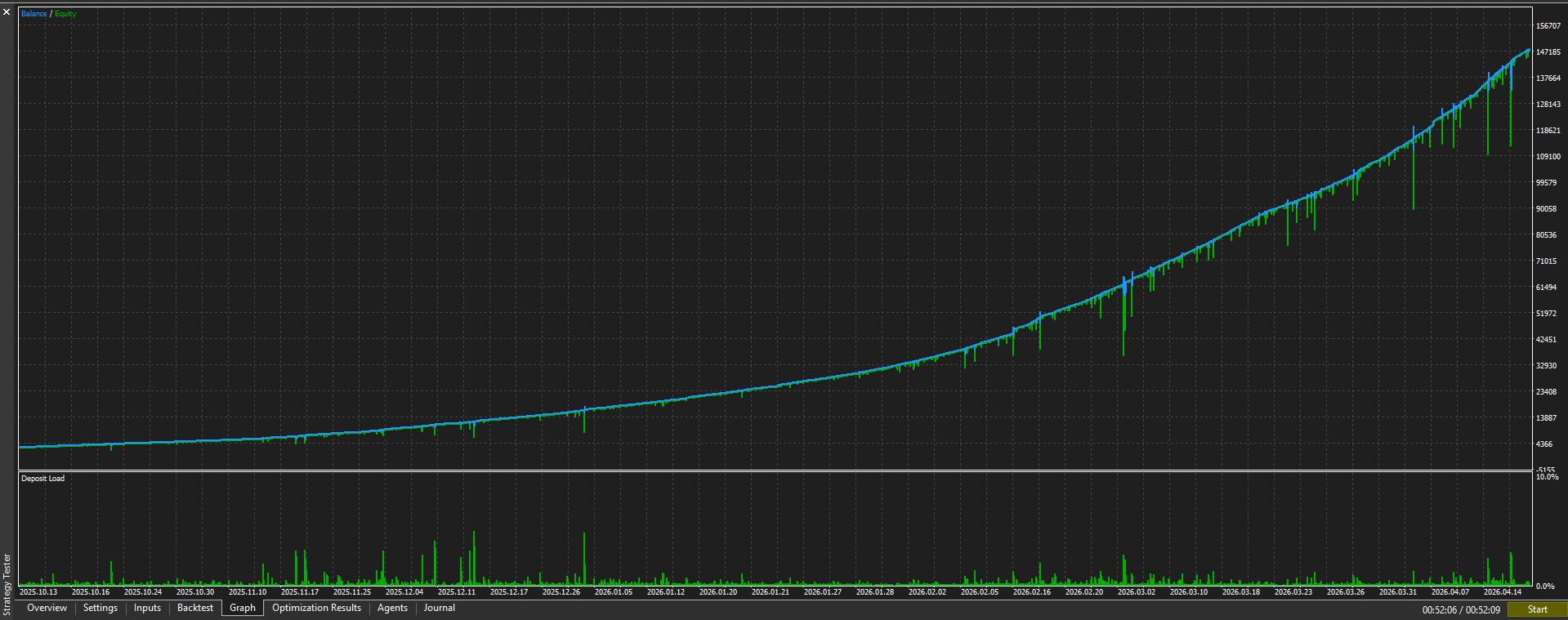Close the Strategy Tester panel

(7, 13)
